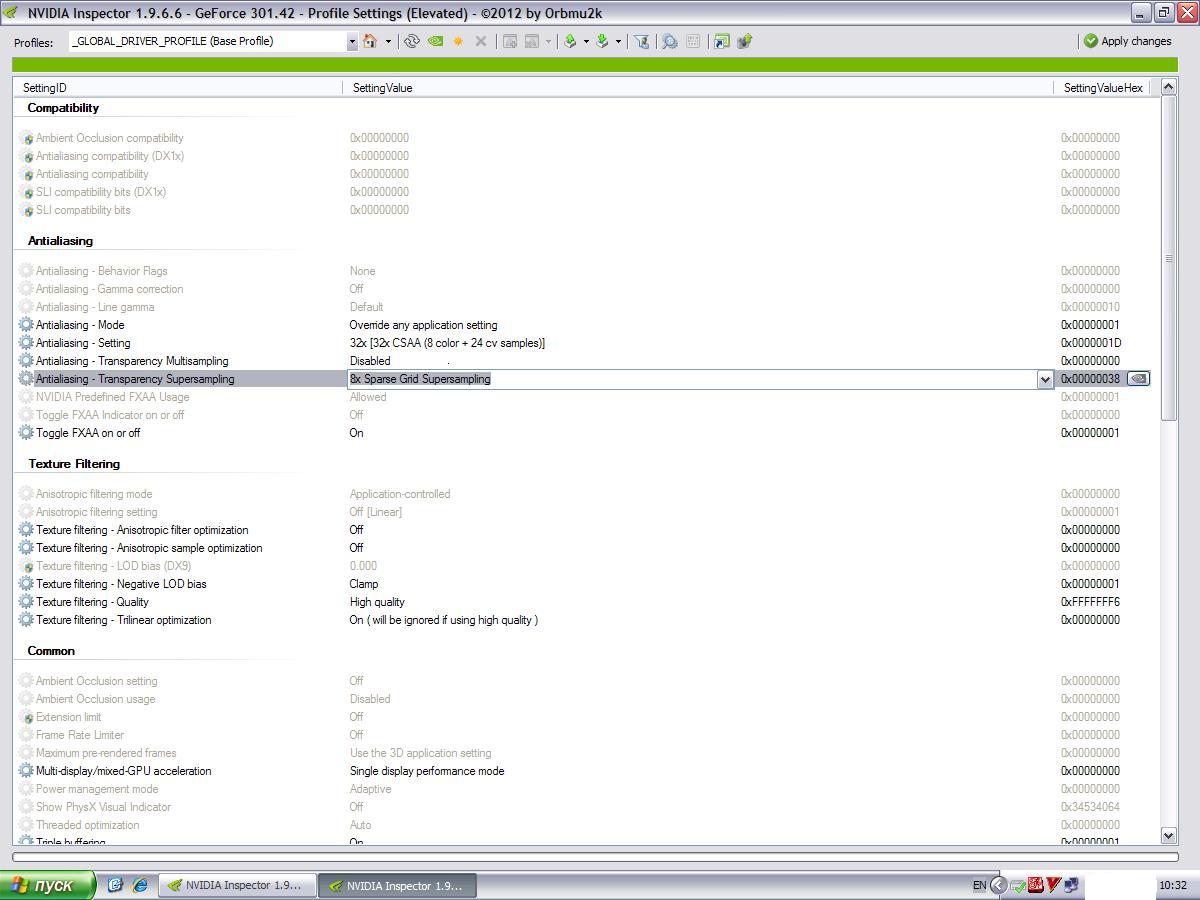Click scrollbar down arrow

pyautogui.click(x=1169, y=835)
